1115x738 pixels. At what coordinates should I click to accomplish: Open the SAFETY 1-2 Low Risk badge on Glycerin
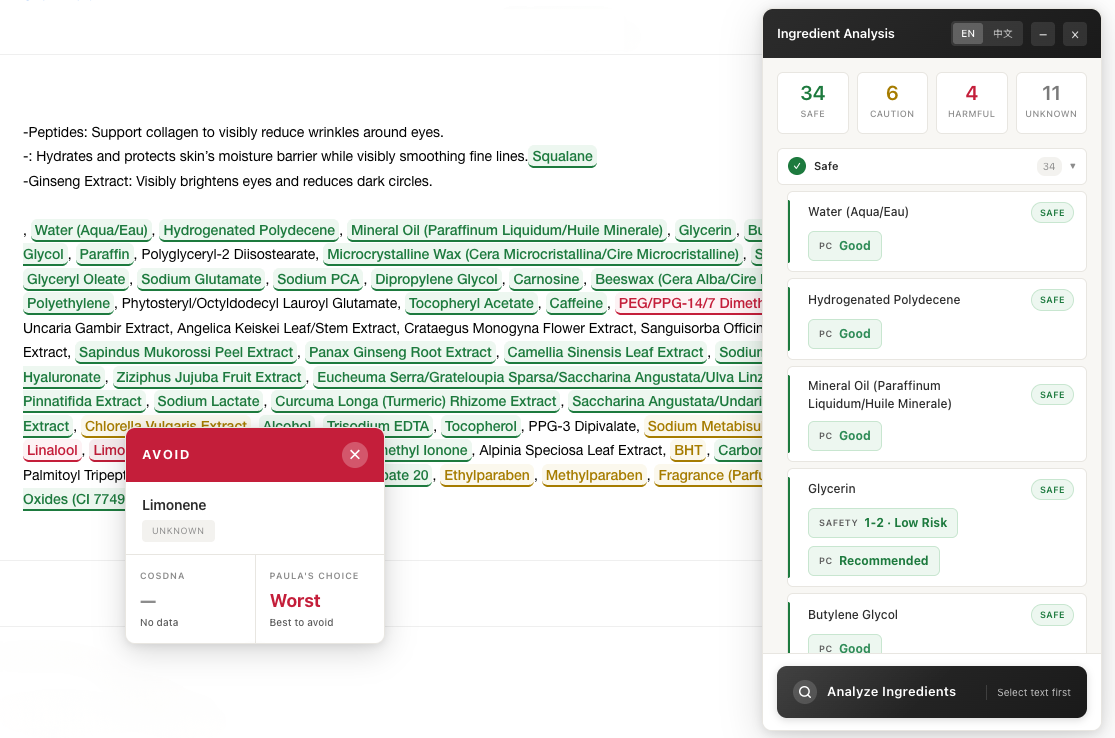coord(883,523)
